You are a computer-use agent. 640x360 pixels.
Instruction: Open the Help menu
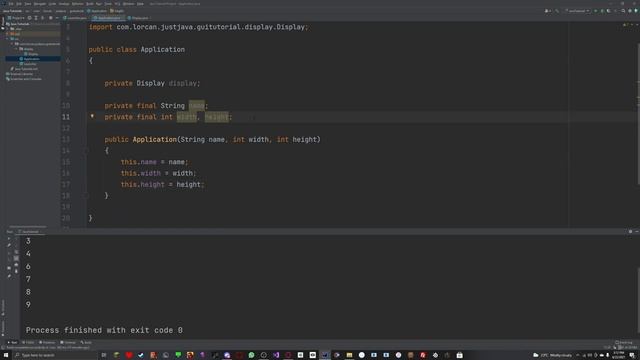click(140, 4)
